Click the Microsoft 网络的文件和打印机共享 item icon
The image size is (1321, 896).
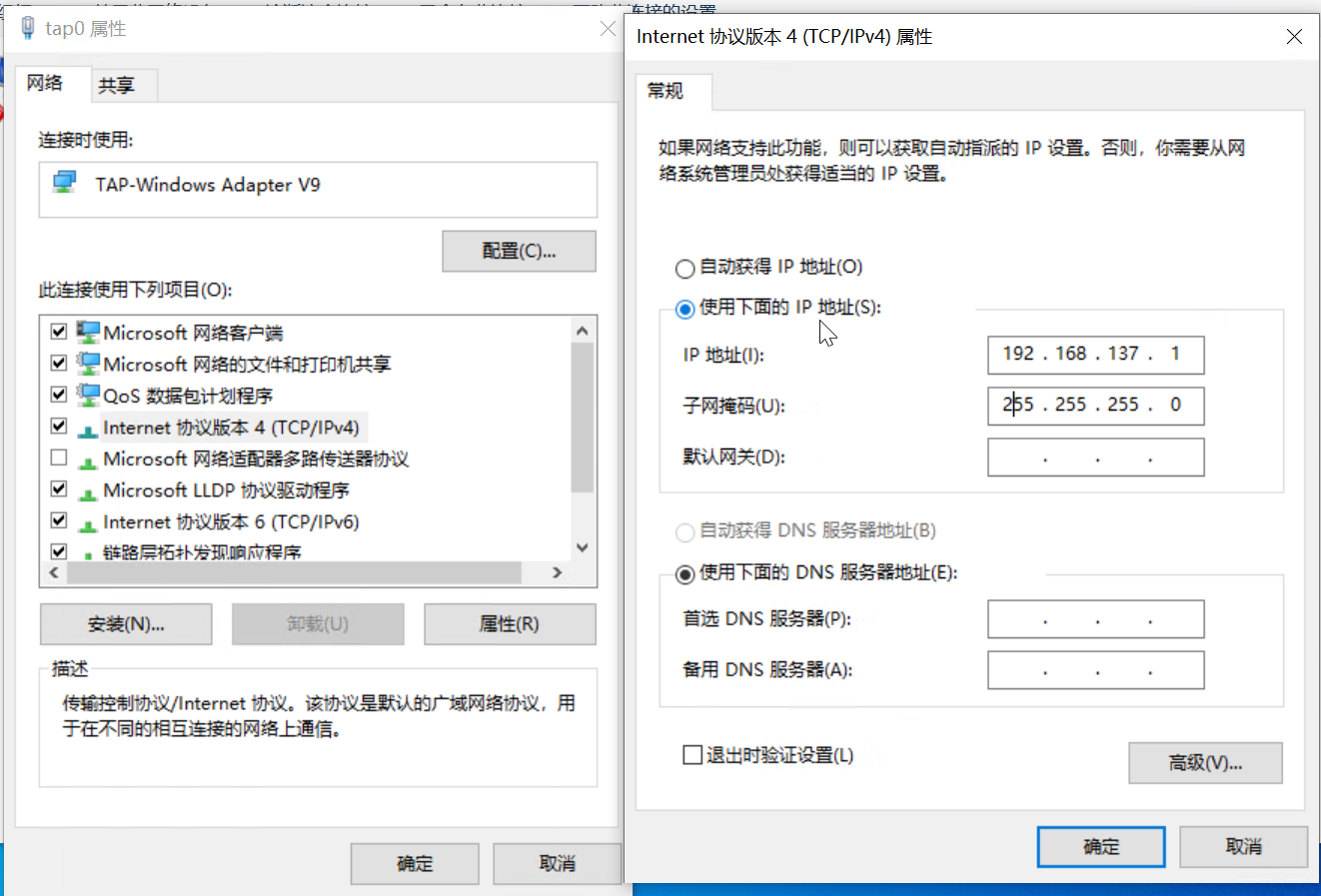coord(88,364)
